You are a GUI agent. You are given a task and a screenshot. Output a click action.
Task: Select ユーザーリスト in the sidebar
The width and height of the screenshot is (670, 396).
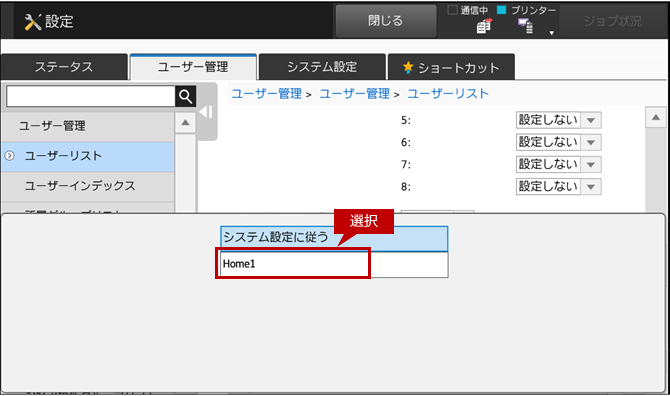(88, 156)
